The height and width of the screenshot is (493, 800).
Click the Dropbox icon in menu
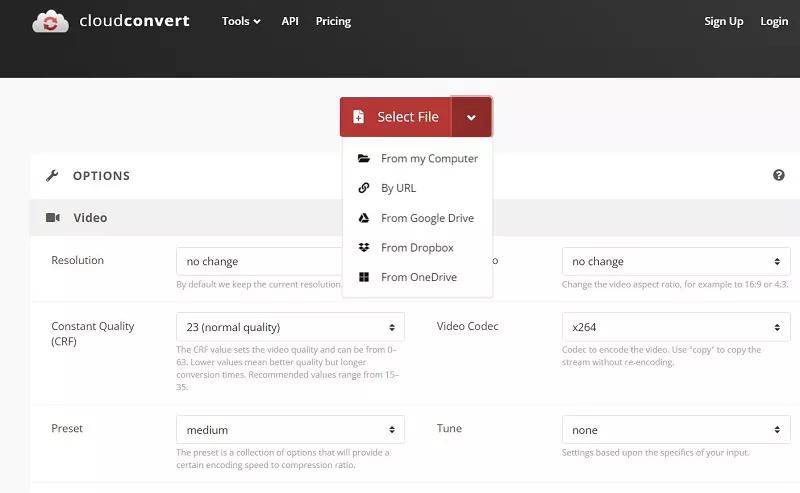tap(364, 247)
